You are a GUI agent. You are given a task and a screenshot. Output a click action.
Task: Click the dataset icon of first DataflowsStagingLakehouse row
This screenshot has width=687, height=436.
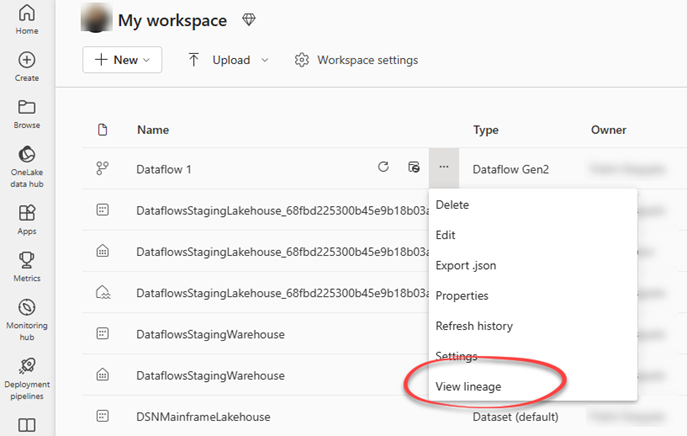tap(103, 209)
